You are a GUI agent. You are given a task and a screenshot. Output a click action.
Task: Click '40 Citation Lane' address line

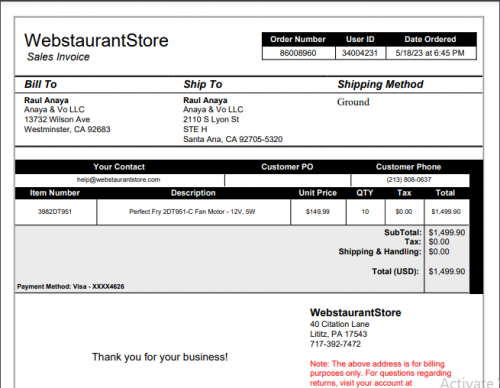click(x=339, y=324)
